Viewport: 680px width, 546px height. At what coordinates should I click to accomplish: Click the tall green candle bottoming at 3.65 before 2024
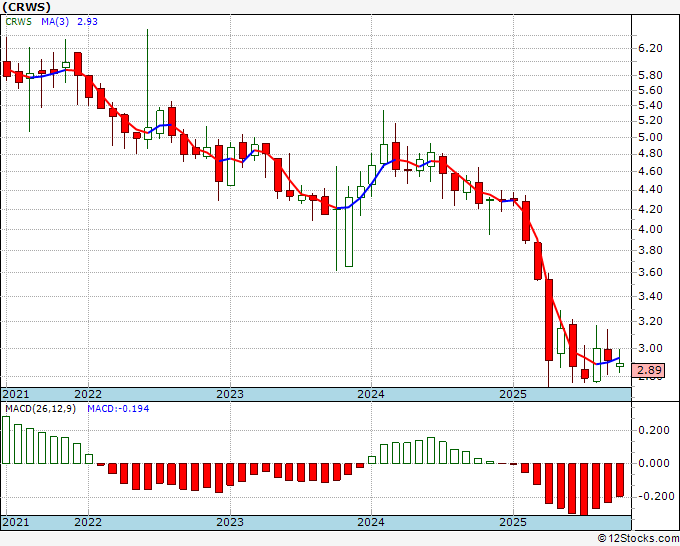(349, 232)
